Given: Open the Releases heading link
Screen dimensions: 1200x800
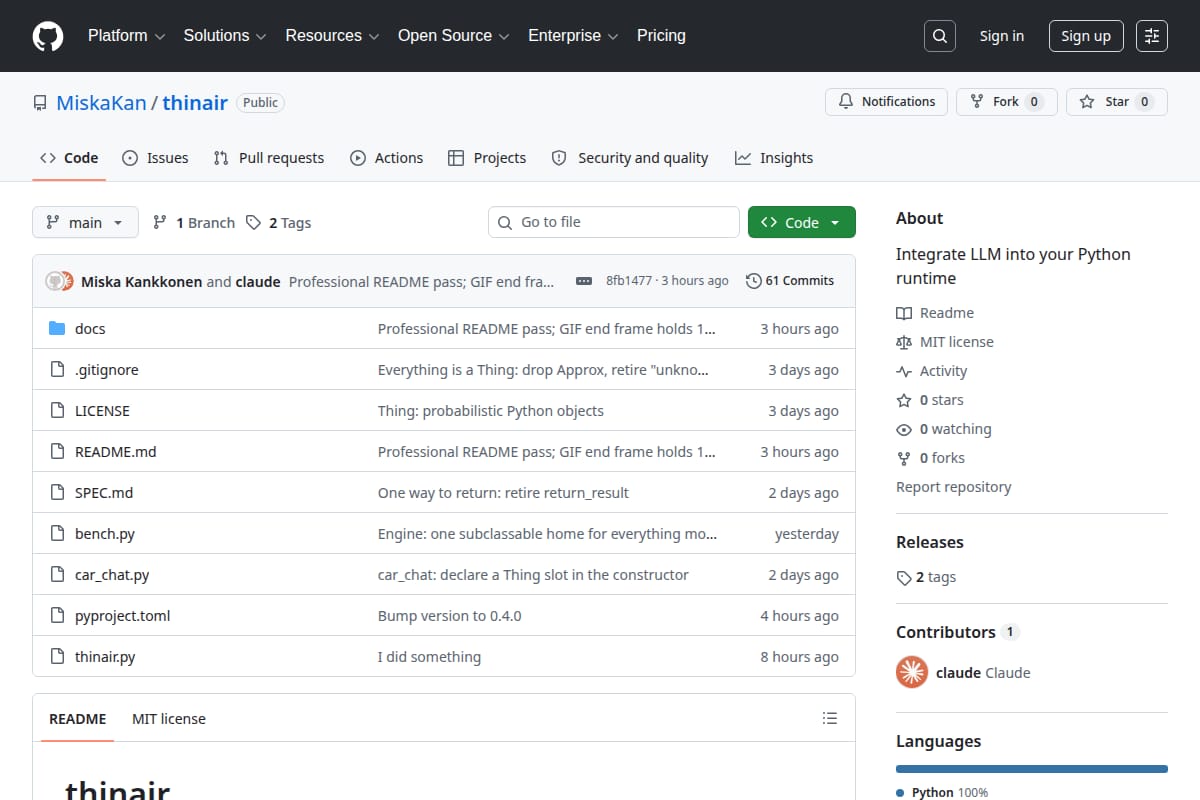Looking at the screenshot, I should (930, 542).
